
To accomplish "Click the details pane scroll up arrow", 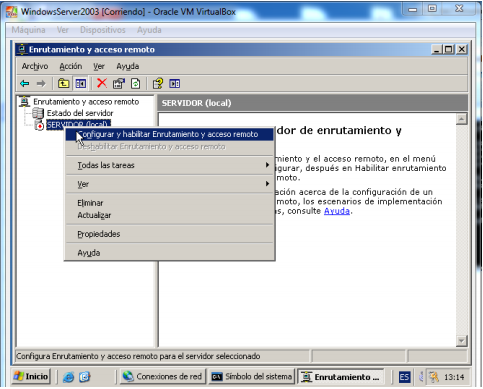I will click(462, 119).
